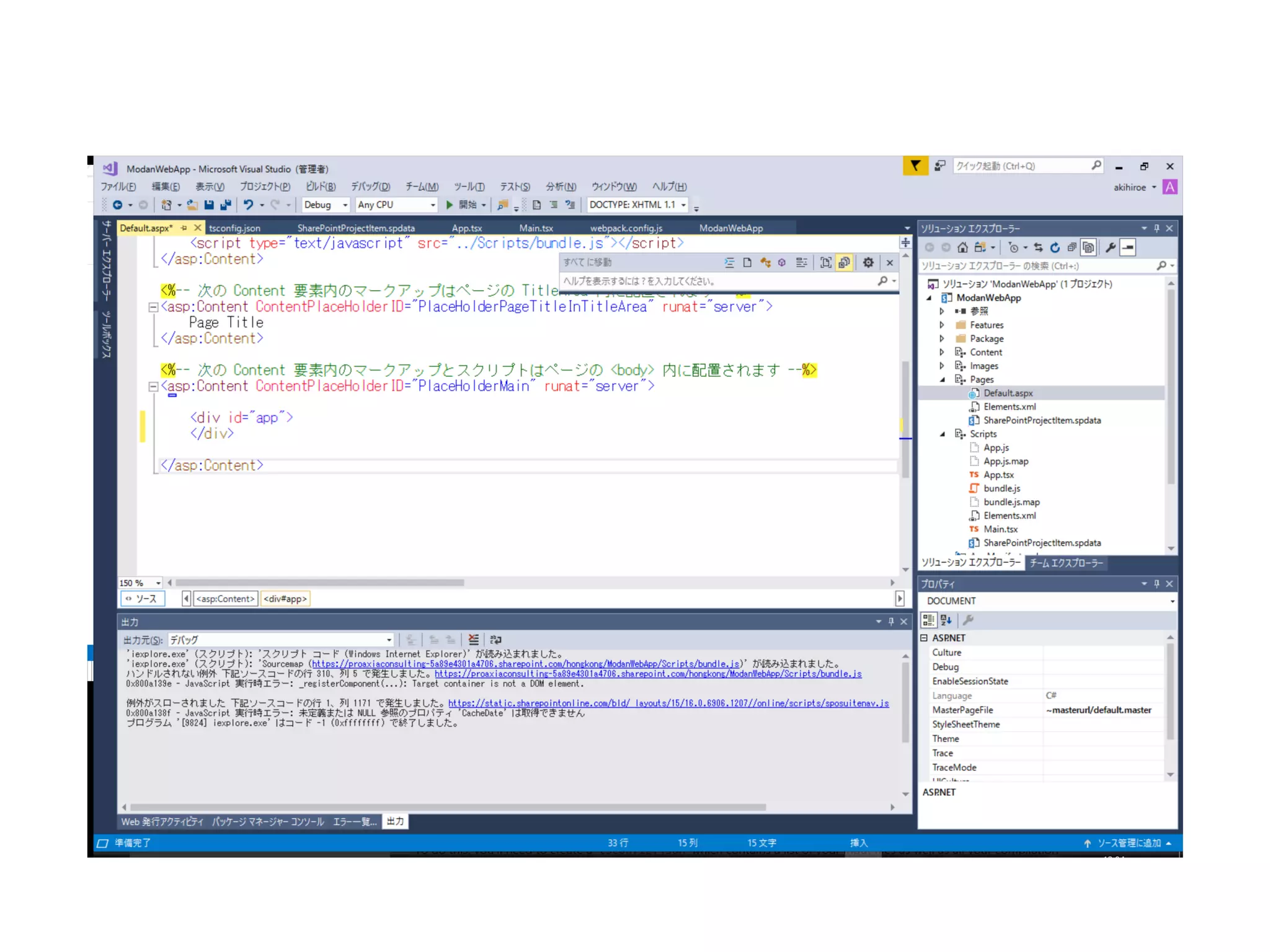Toggle Show All Files in Solution Explorer
This screenshot has height=952, width=1270.
(x=1088, y=248)
